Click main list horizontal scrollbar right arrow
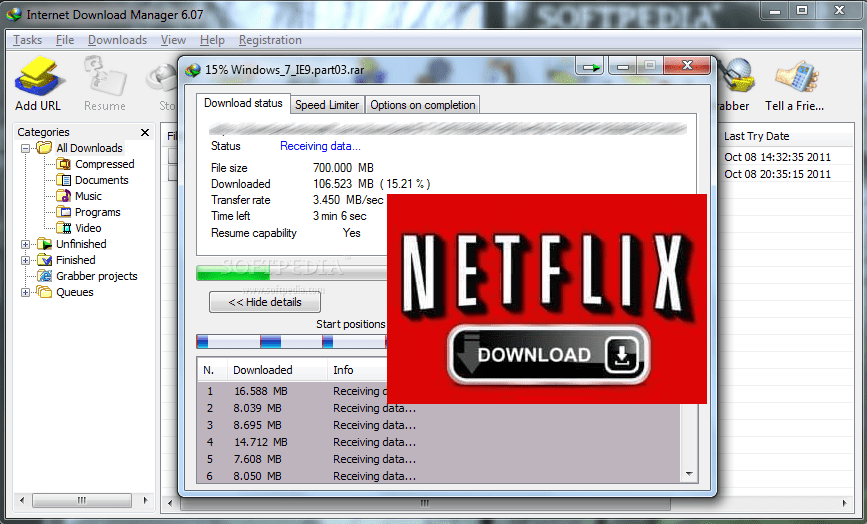 tap(844, 503)
